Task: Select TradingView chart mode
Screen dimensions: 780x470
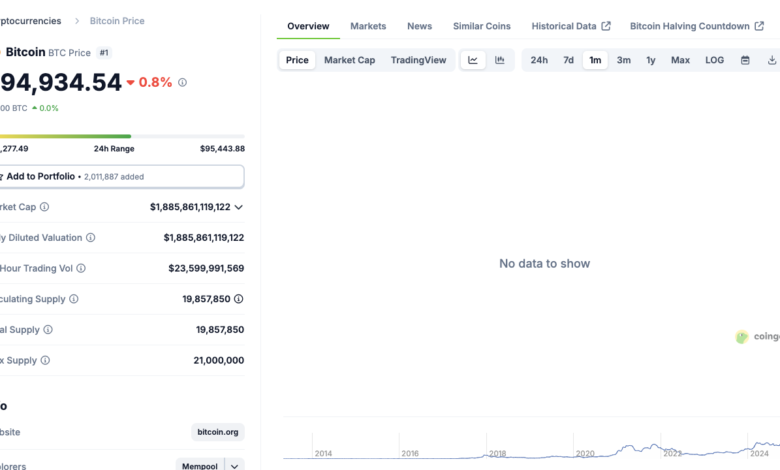Action: (x=418, y=60)
